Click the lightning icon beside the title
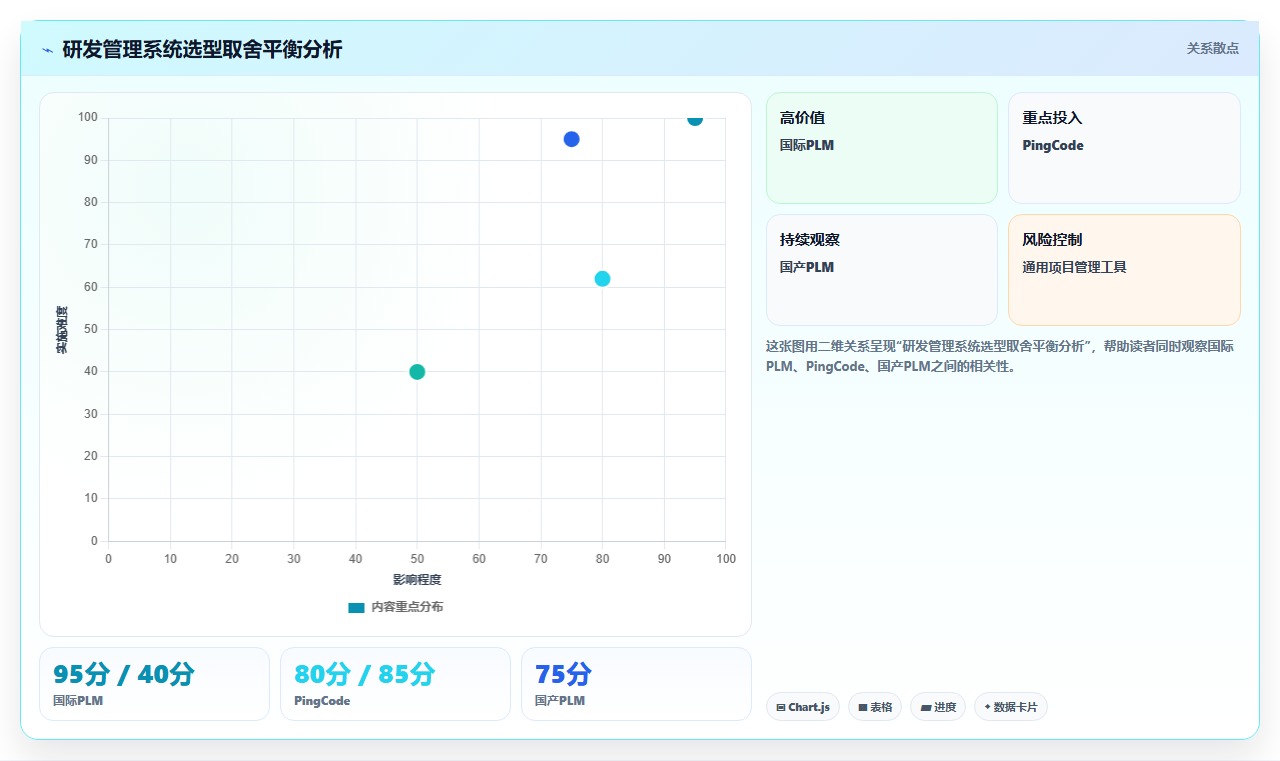This screenshot has width=1280, height=761. click(x=47, y=50)
